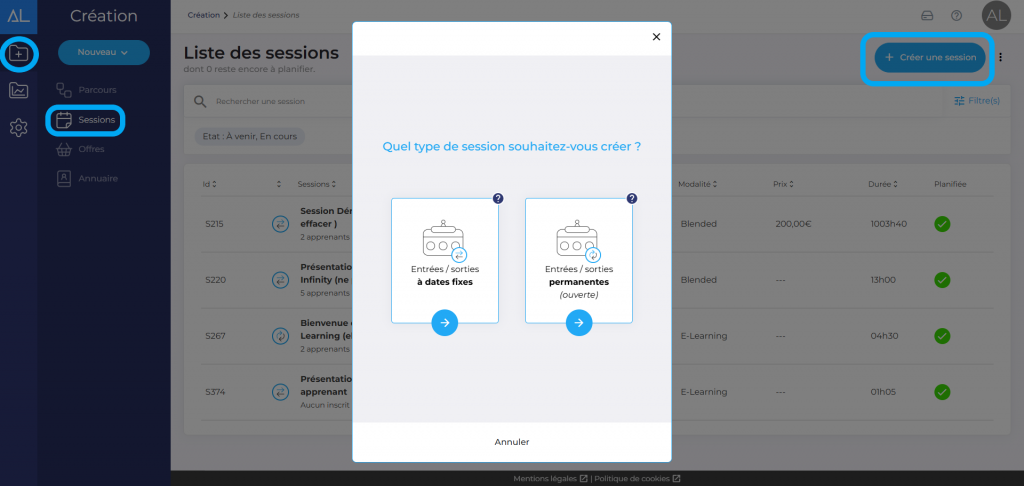Open the Mentions légales link
The image size is (1024, 486).
click(550, 478)
